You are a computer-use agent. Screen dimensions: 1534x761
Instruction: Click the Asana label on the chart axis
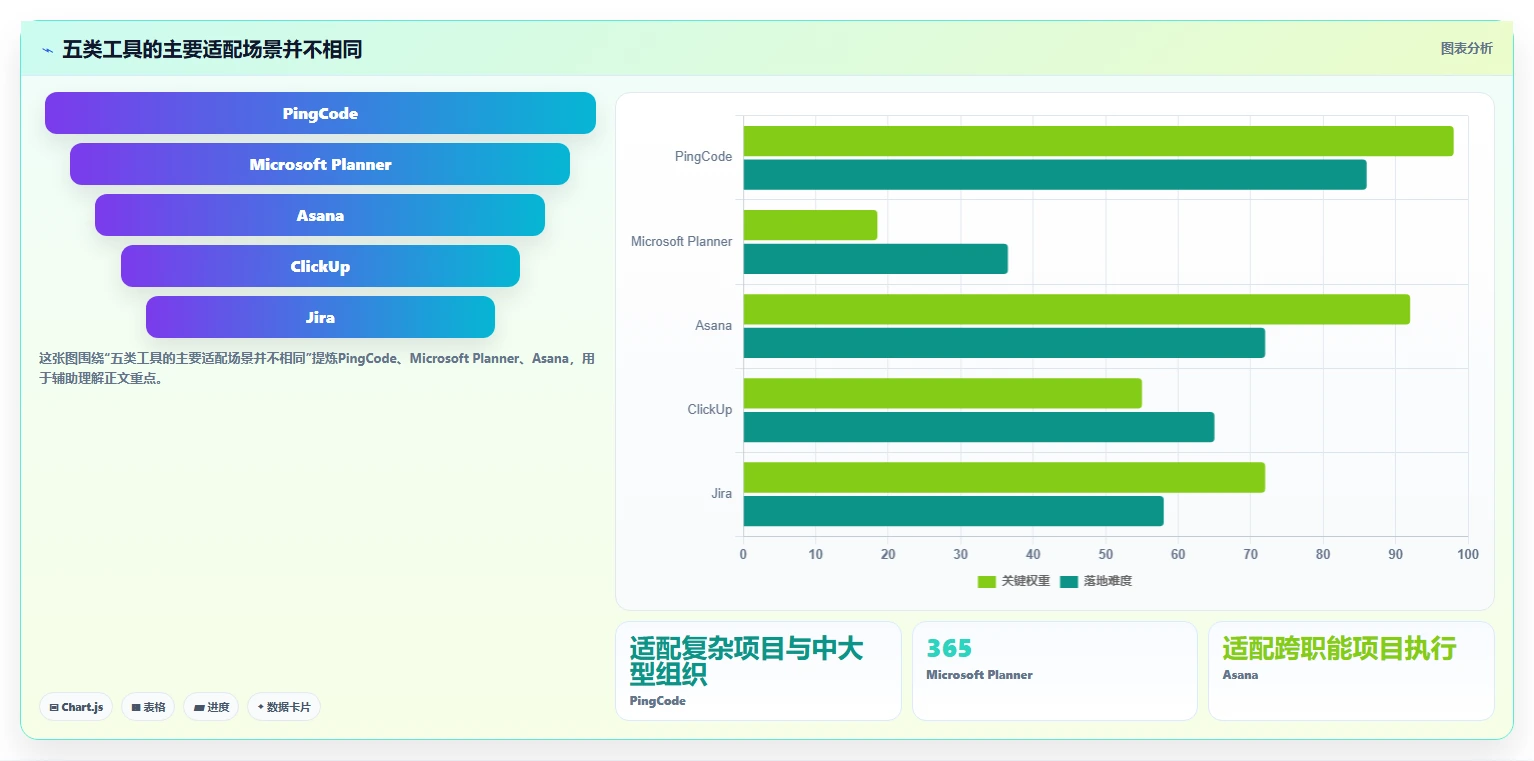713,325
